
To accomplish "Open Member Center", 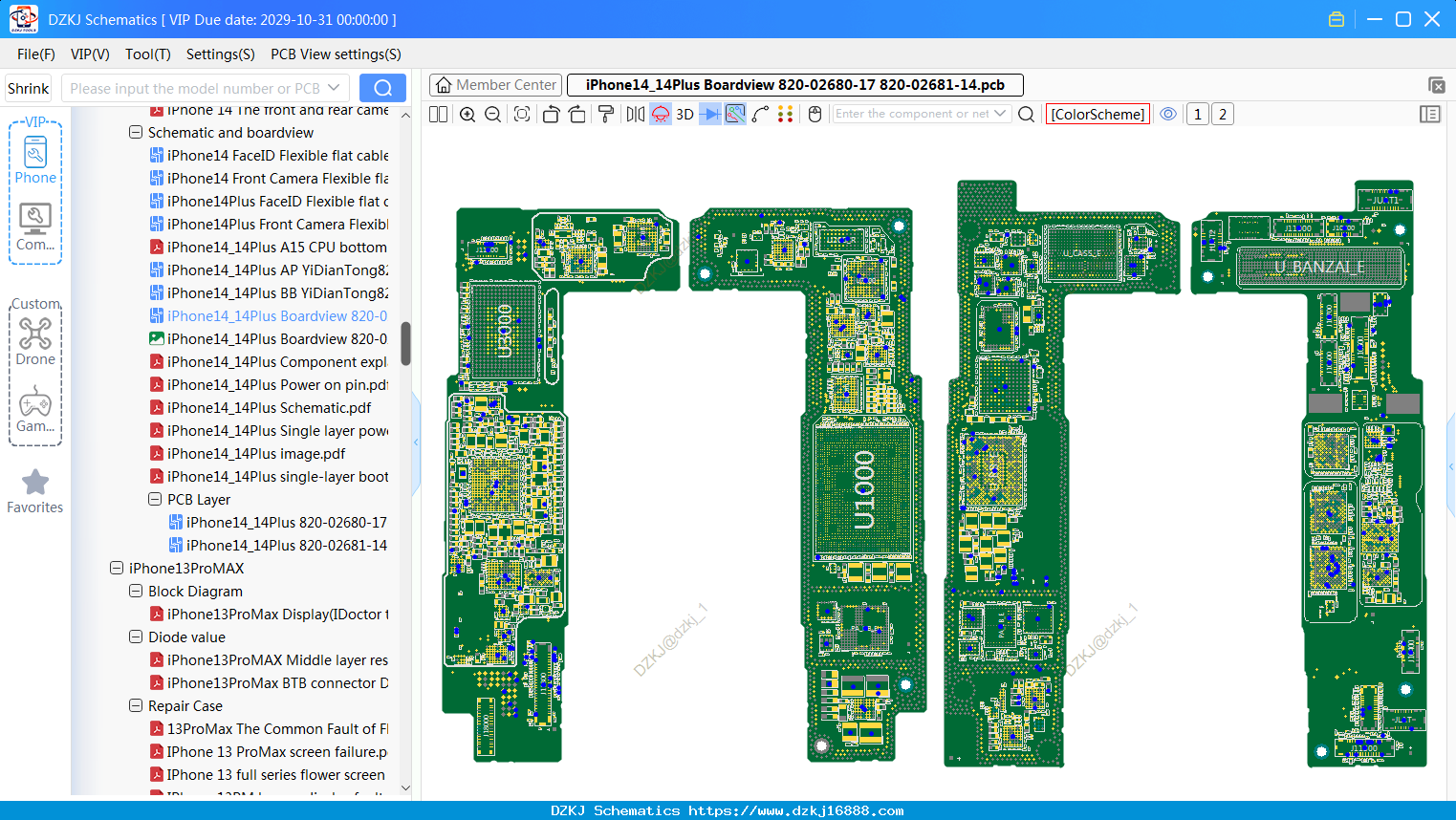I will [496, 85].
